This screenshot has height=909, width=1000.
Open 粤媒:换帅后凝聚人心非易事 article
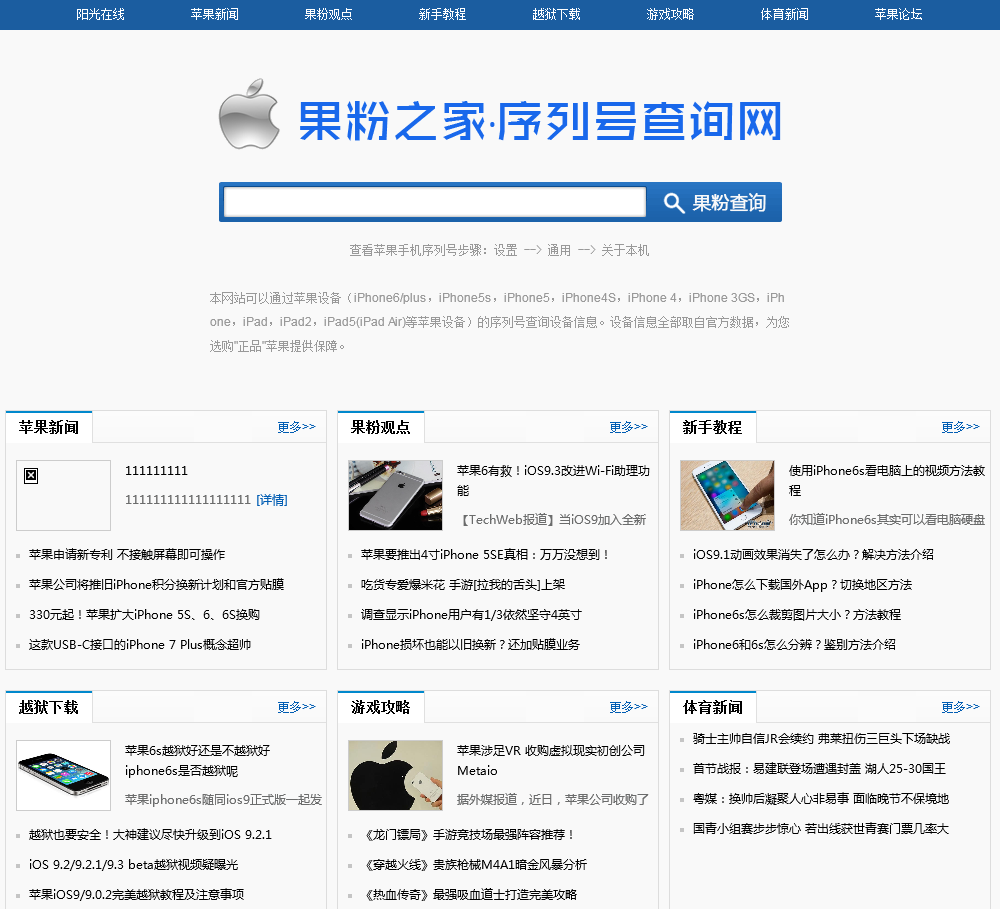point(821,798)
